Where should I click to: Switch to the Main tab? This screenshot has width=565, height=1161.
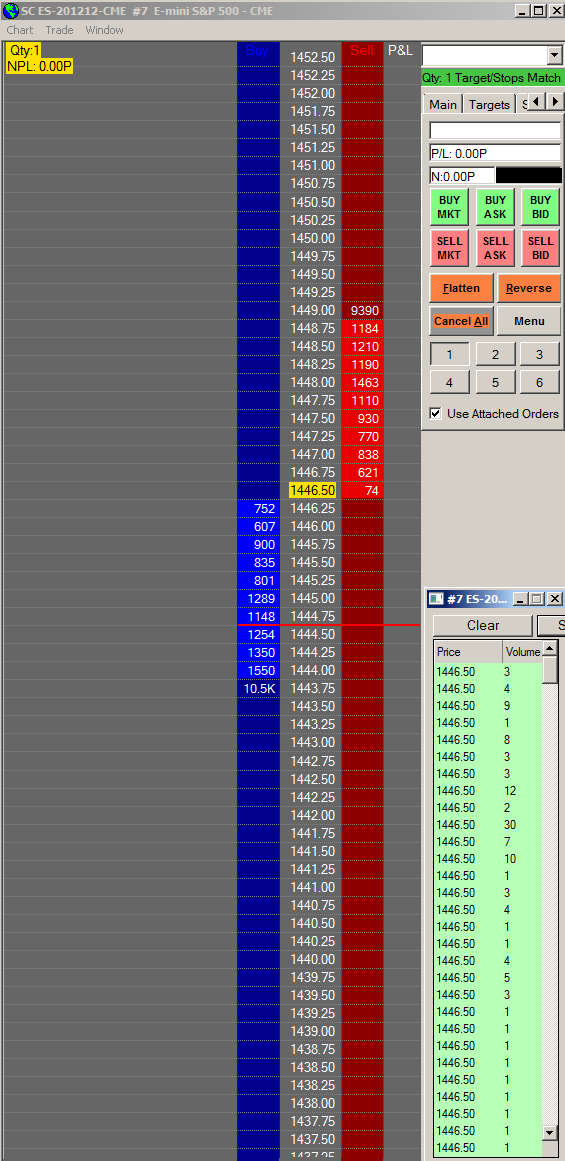click(443, 104)
